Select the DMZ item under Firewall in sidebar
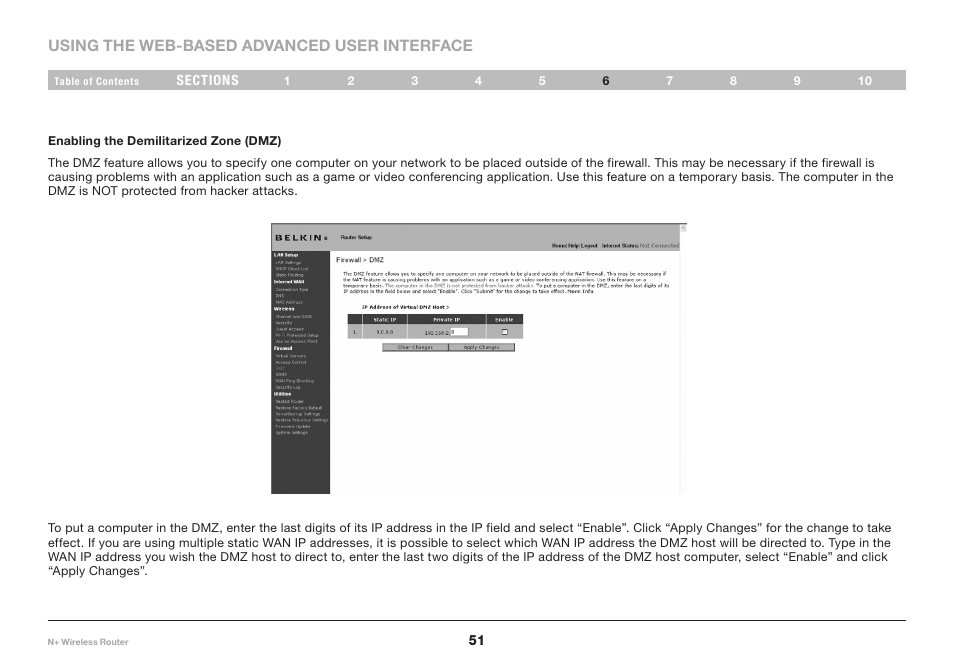Image resolution: width=954 pixels, height=668 pixels. (x=279, y=368)
